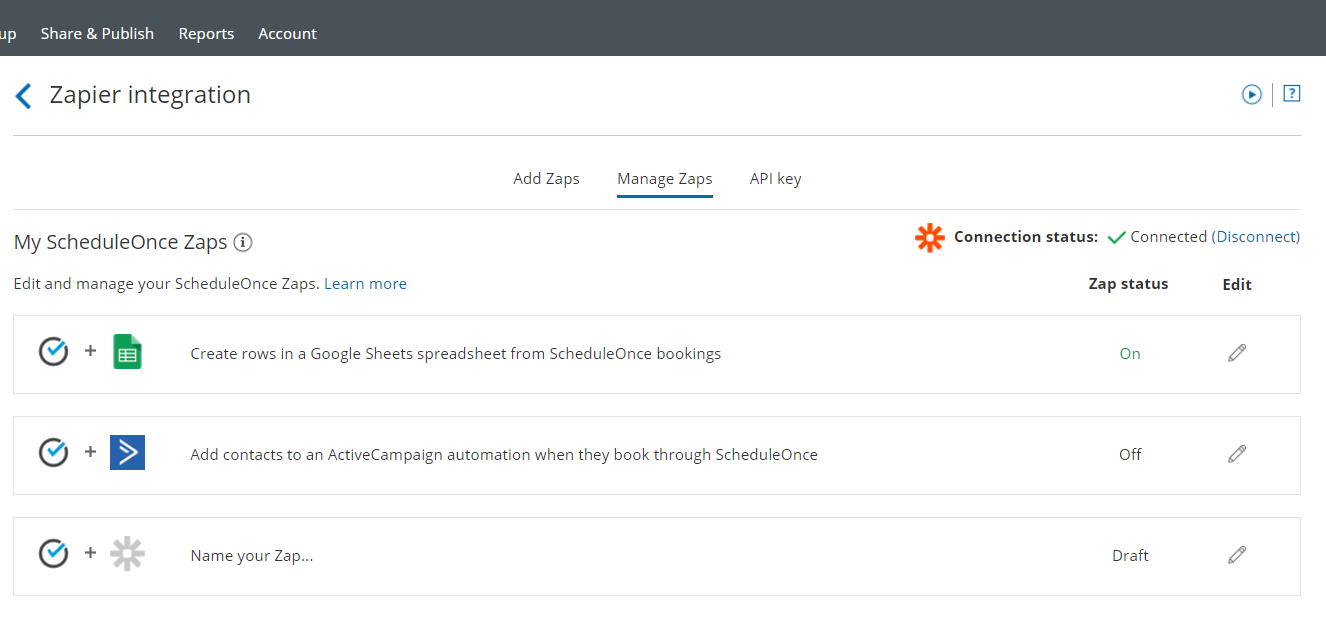The width and height of the screenshot is (1326, 626).
Task: Click the orange Zapier logo icon
Action: 930,238
